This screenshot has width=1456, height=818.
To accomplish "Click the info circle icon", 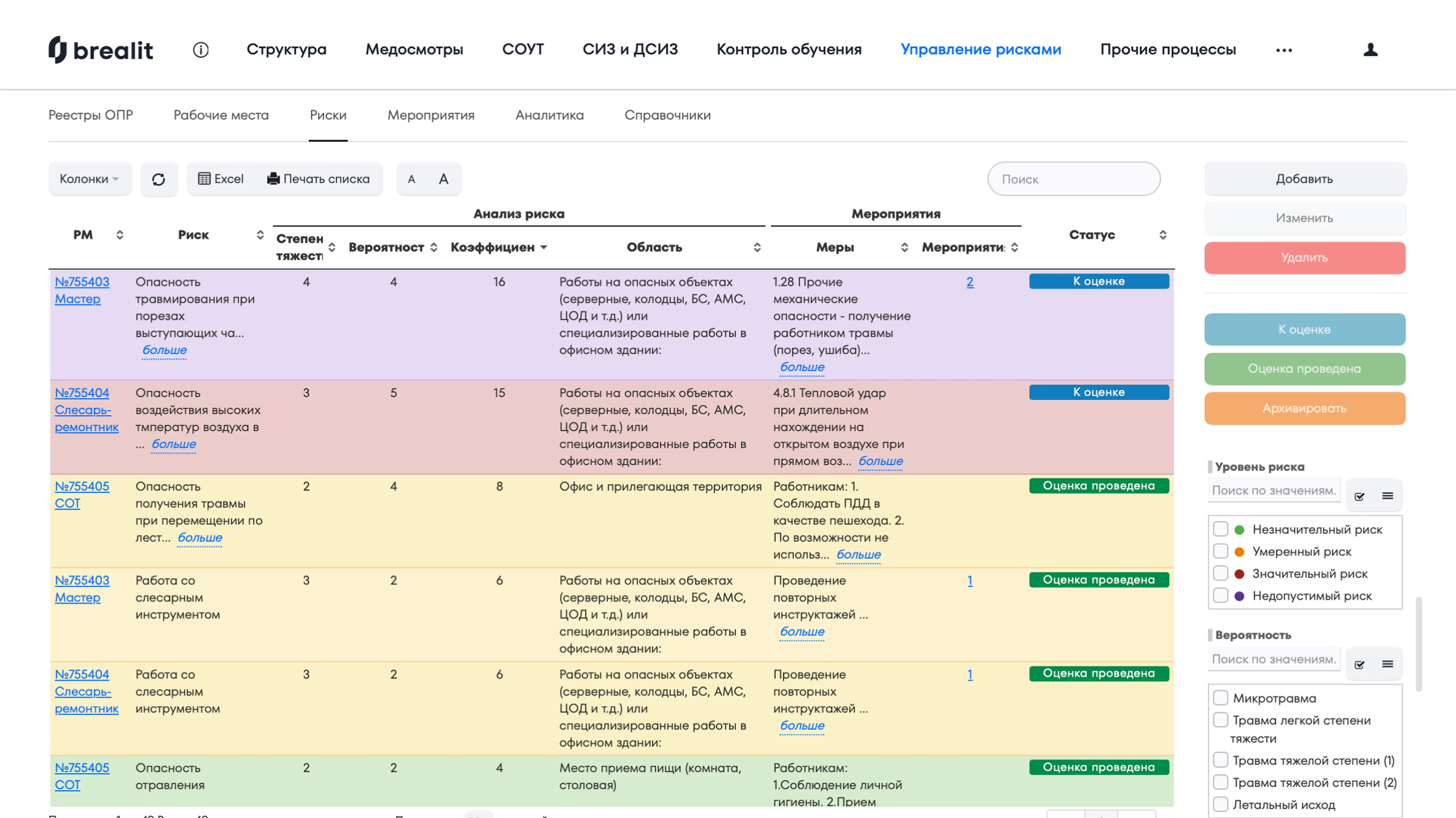I will (x=201, y=50).
